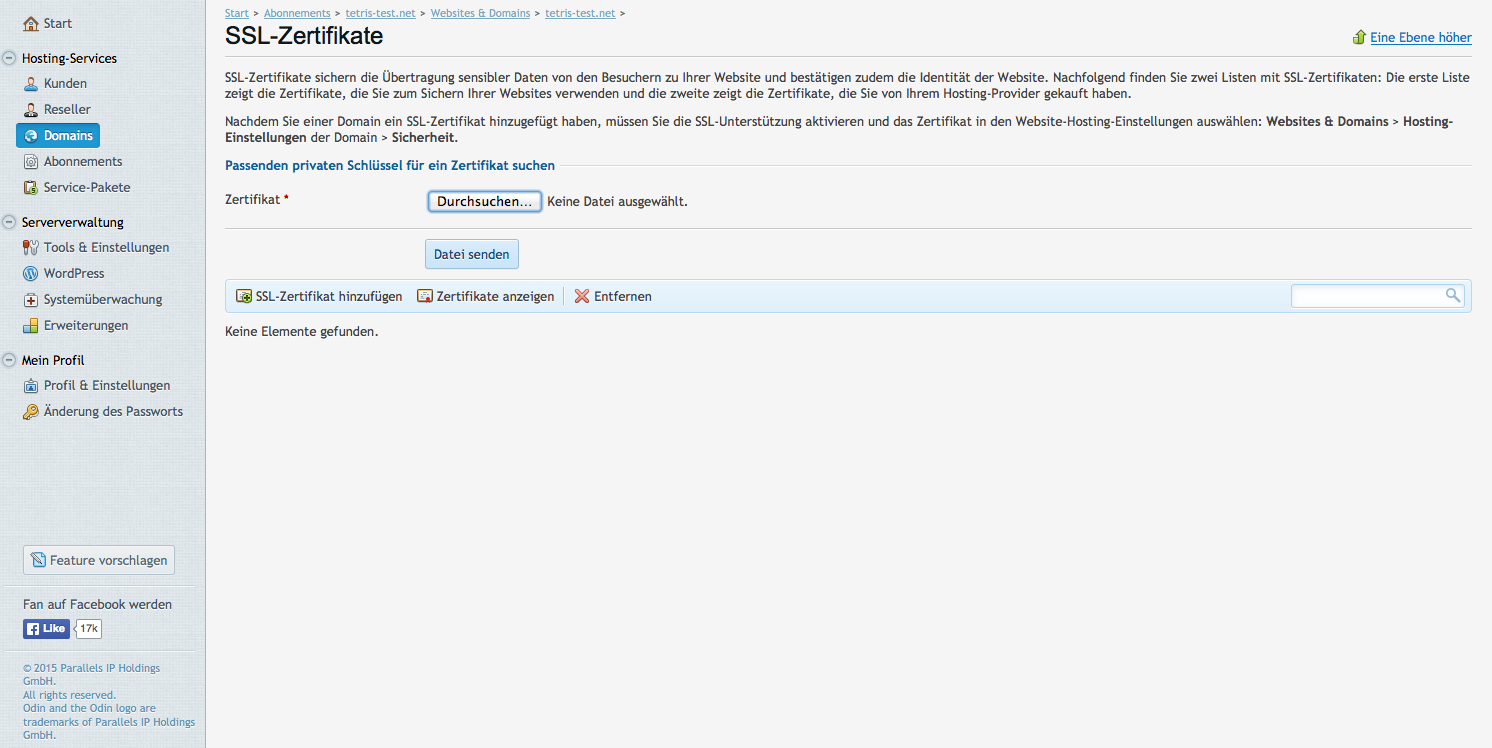Click the WordPress logo icon
Viewport: 1492px width, 748px height.
pos(31,274)
